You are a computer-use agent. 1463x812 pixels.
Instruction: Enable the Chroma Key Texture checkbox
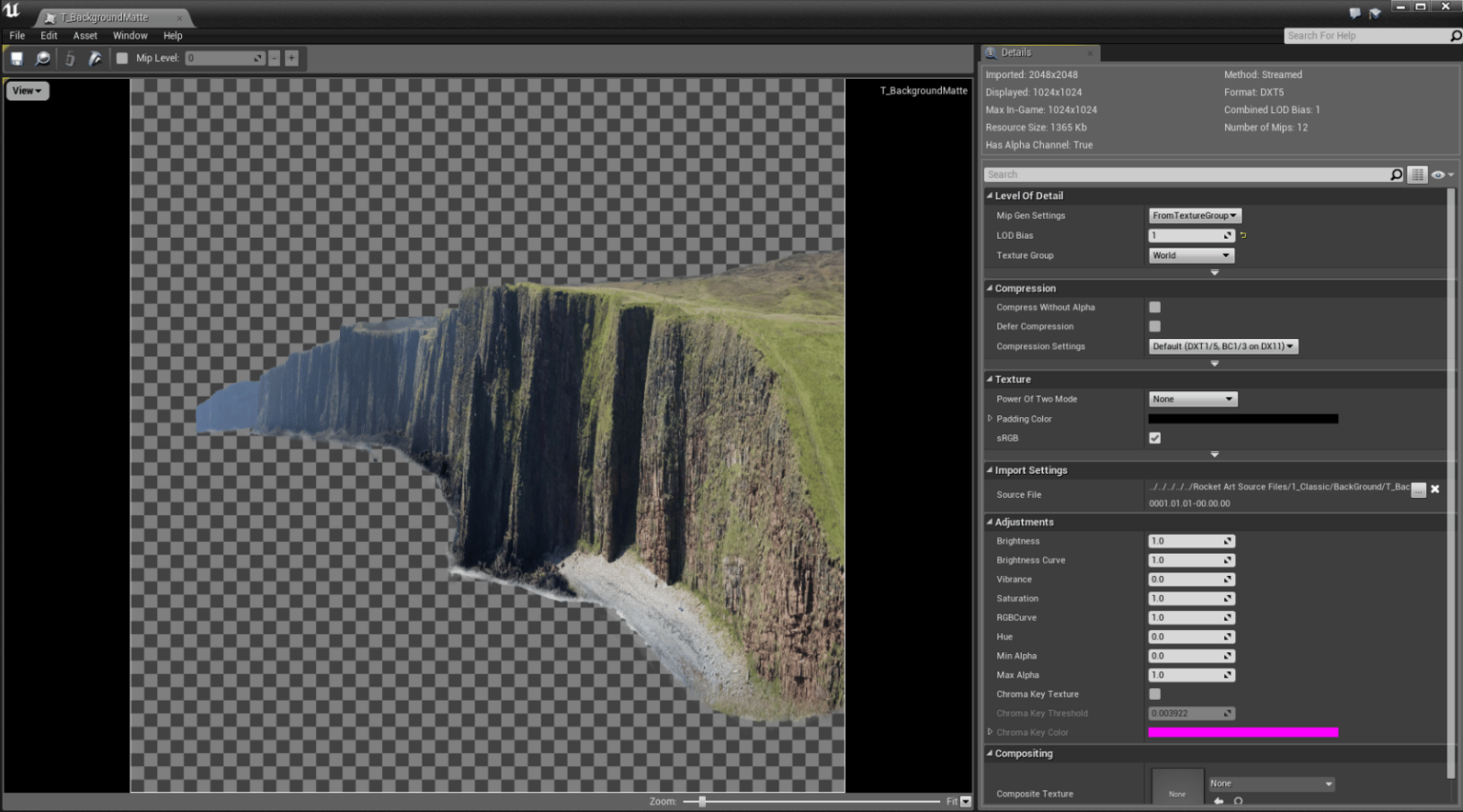pos(1154,694)
